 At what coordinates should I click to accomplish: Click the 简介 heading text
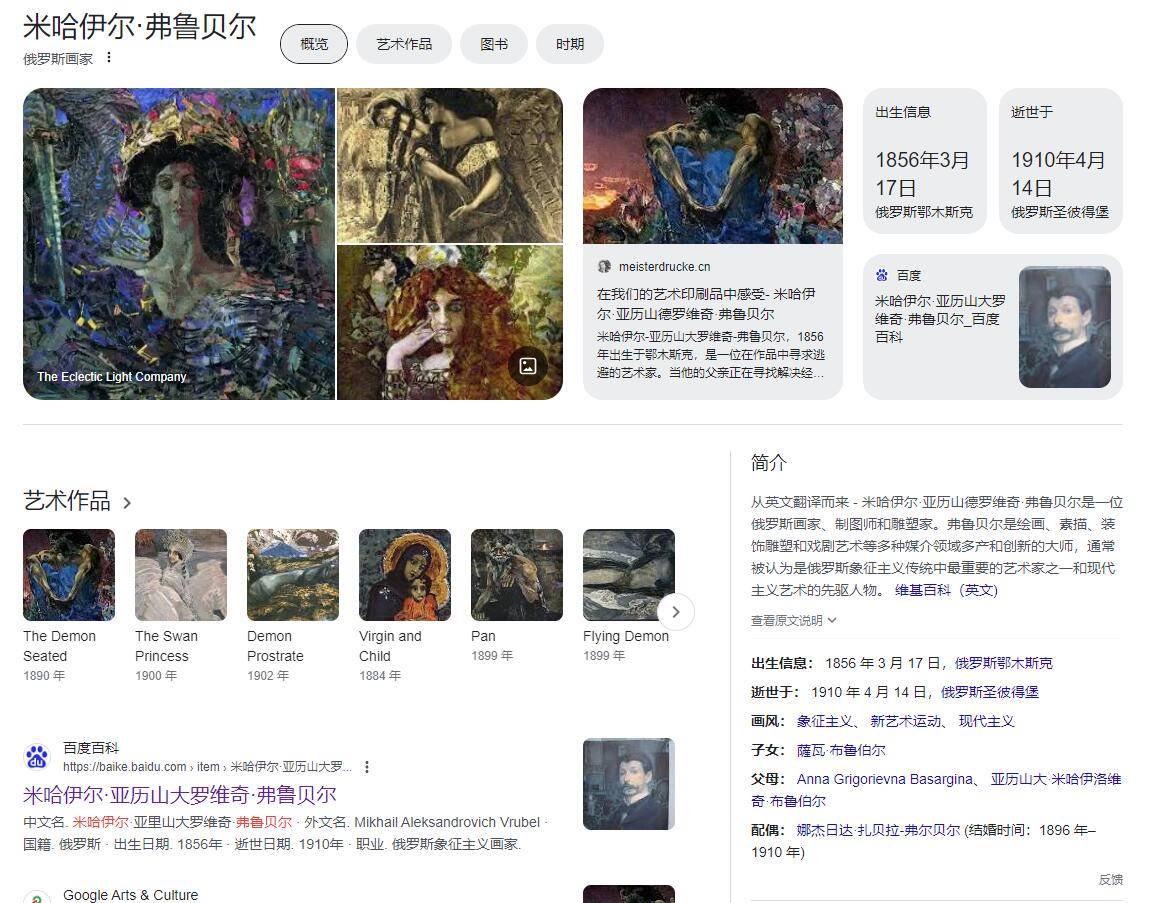pyautogui.click(x=769, y=463)
